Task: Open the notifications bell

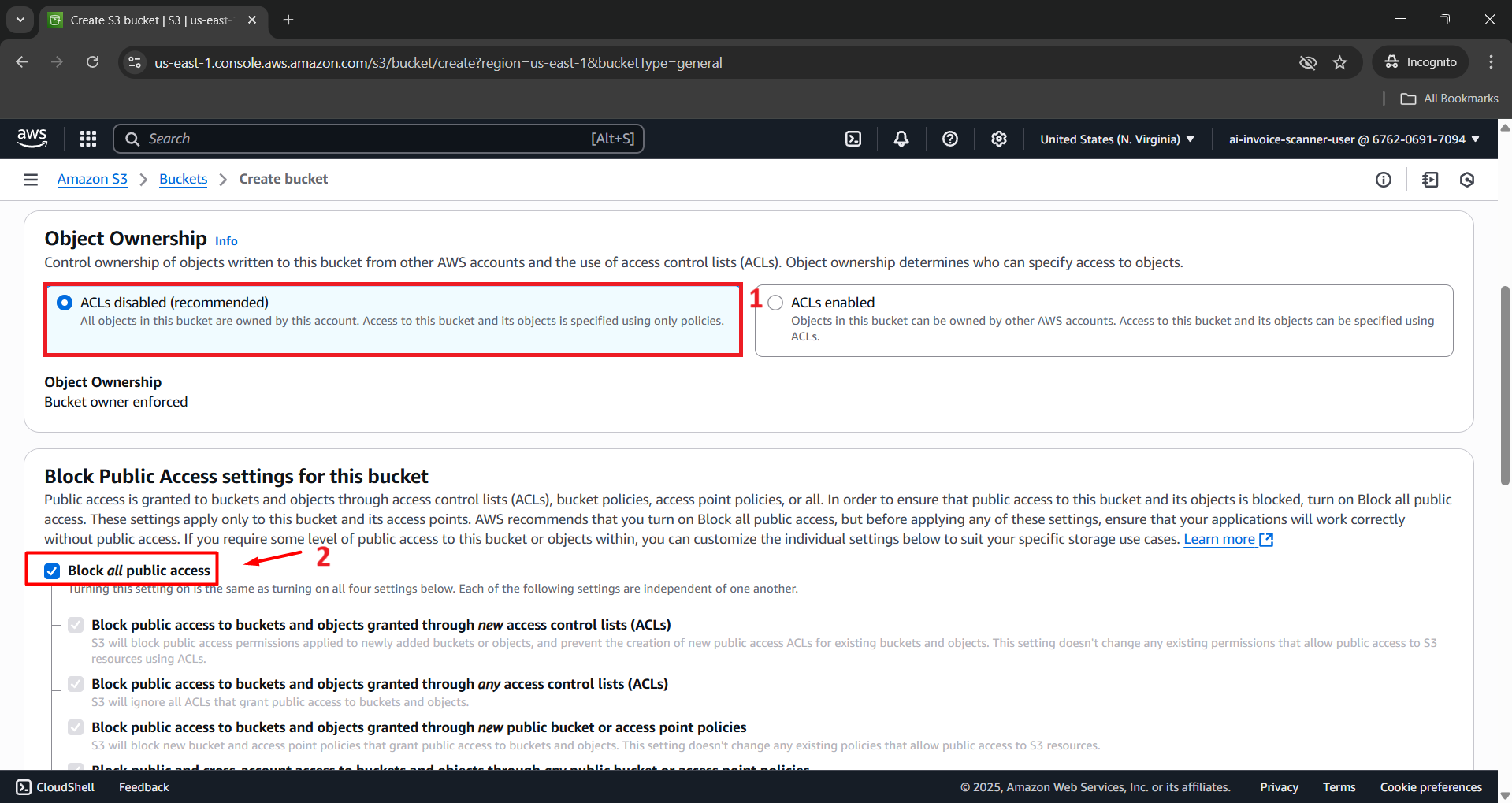Action: [901, 138]
